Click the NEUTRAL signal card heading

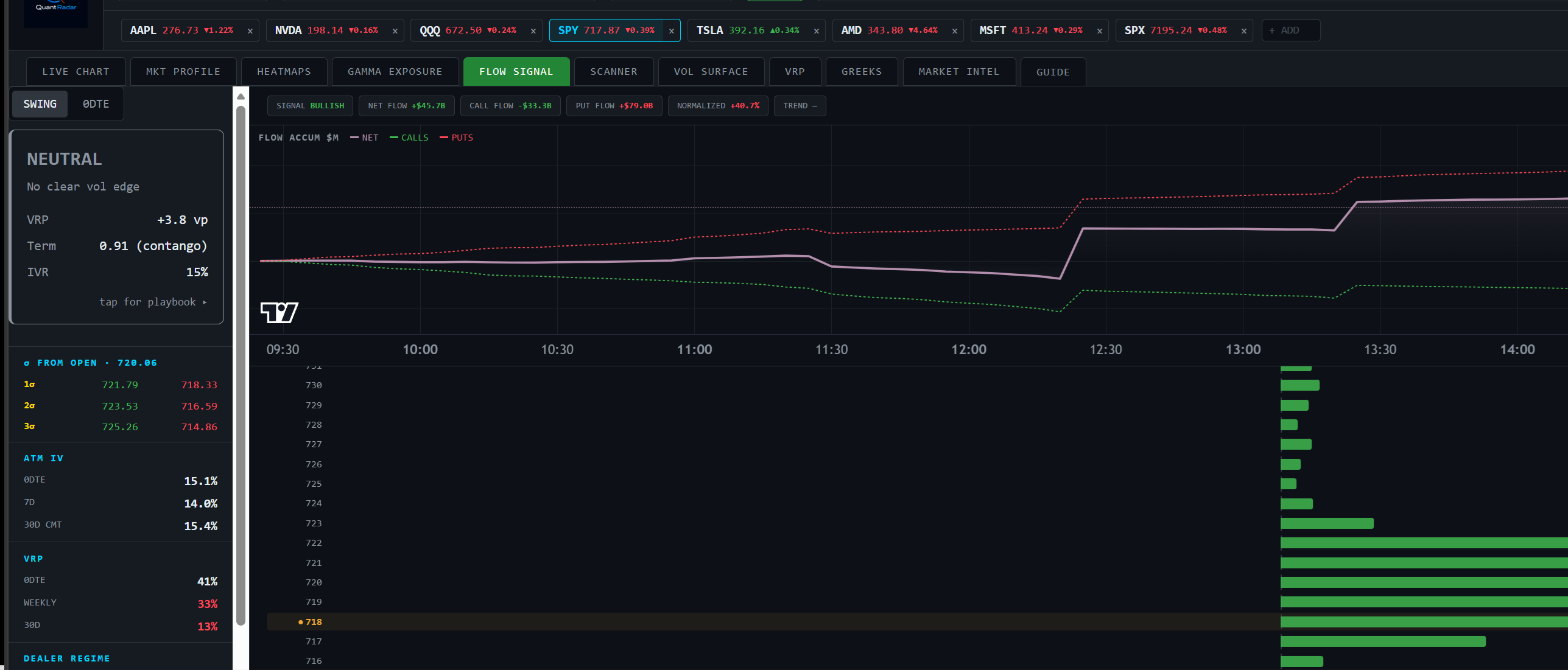pos(65,159)
